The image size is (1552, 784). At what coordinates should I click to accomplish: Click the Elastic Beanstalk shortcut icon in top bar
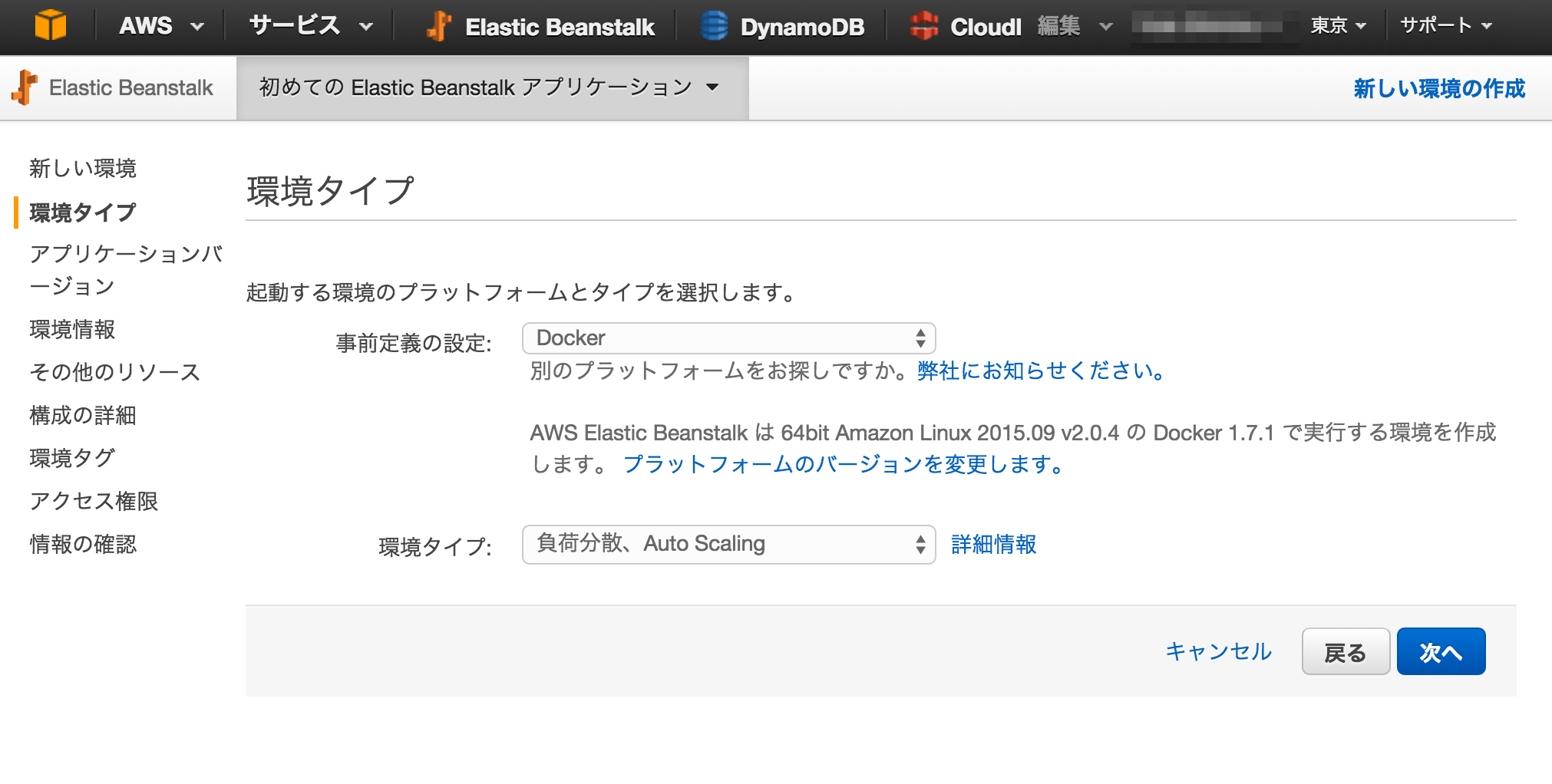tap(438, 26)
